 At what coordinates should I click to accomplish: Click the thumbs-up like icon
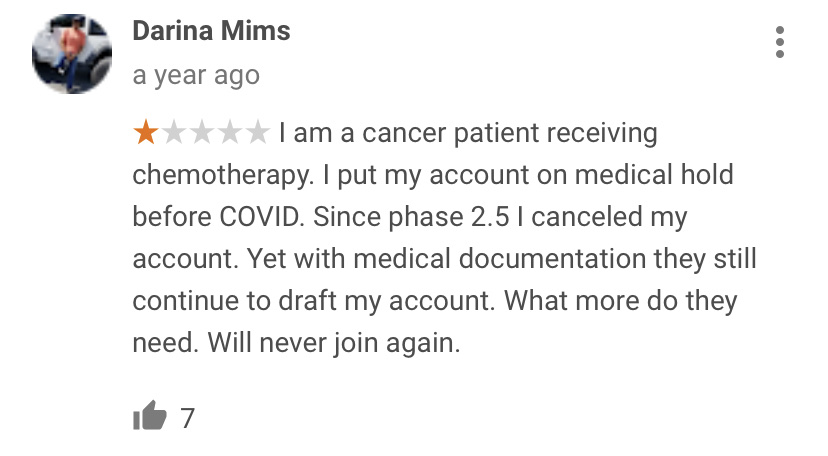tap(149, 416)
